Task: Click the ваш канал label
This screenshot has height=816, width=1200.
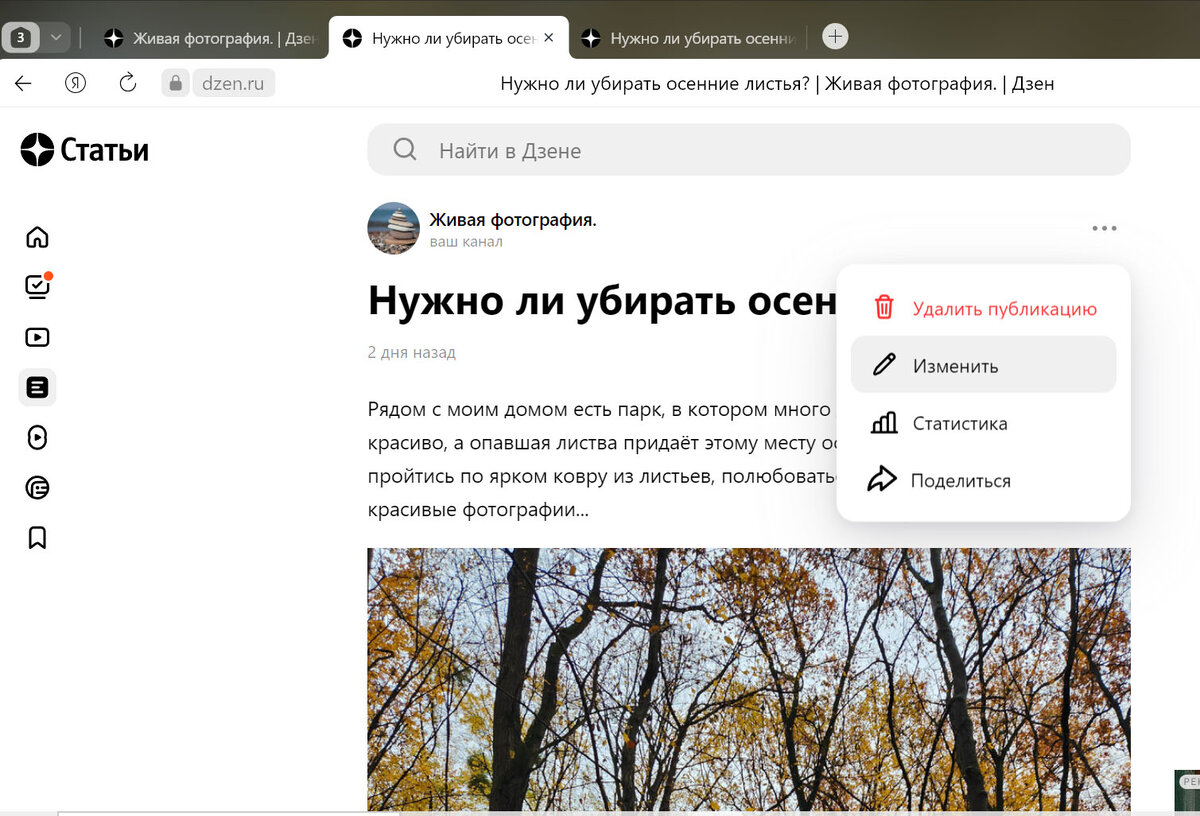Action: [466, 242]
